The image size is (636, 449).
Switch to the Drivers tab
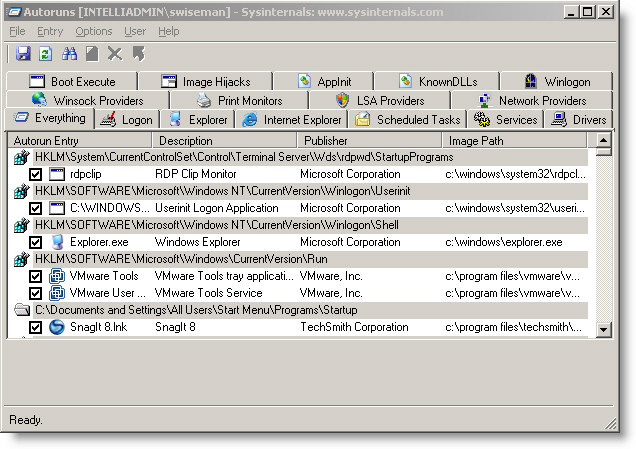[578, 120]
